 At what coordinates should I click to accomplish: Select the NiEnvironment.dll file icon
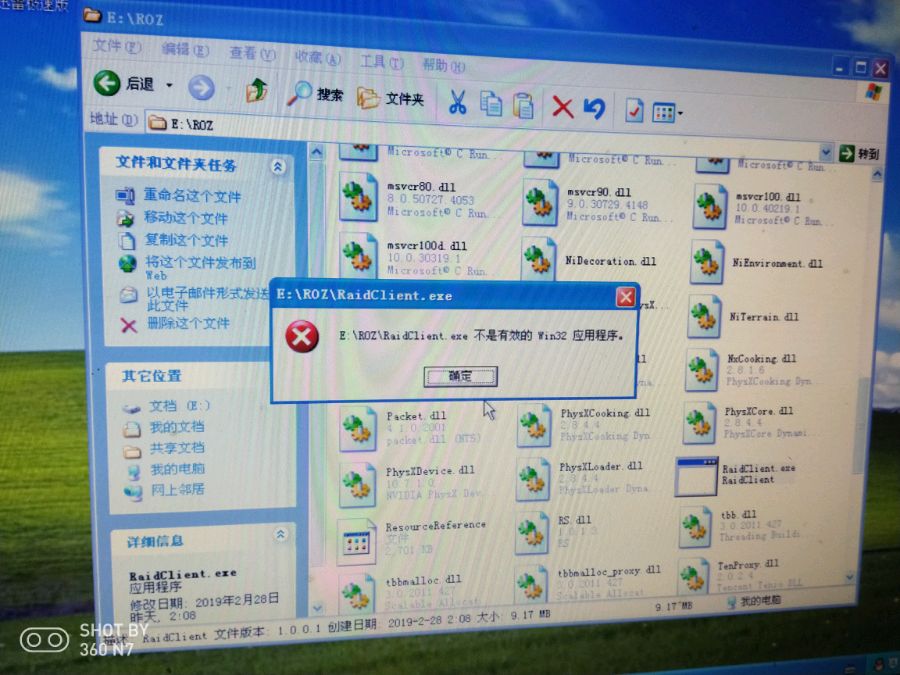tap(707, 262)
